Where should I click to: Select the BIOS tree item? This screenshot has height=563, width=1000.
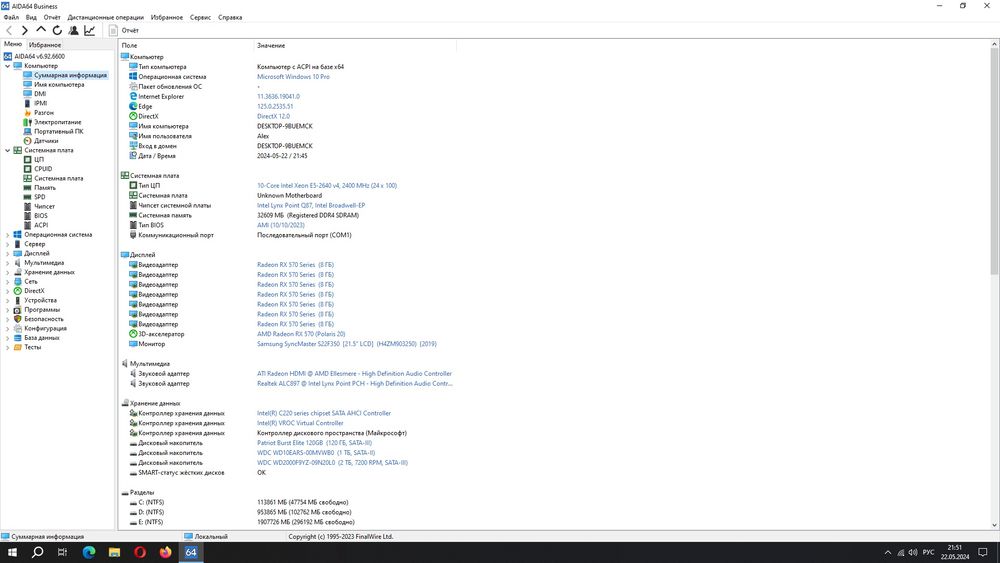coord(41,216)
